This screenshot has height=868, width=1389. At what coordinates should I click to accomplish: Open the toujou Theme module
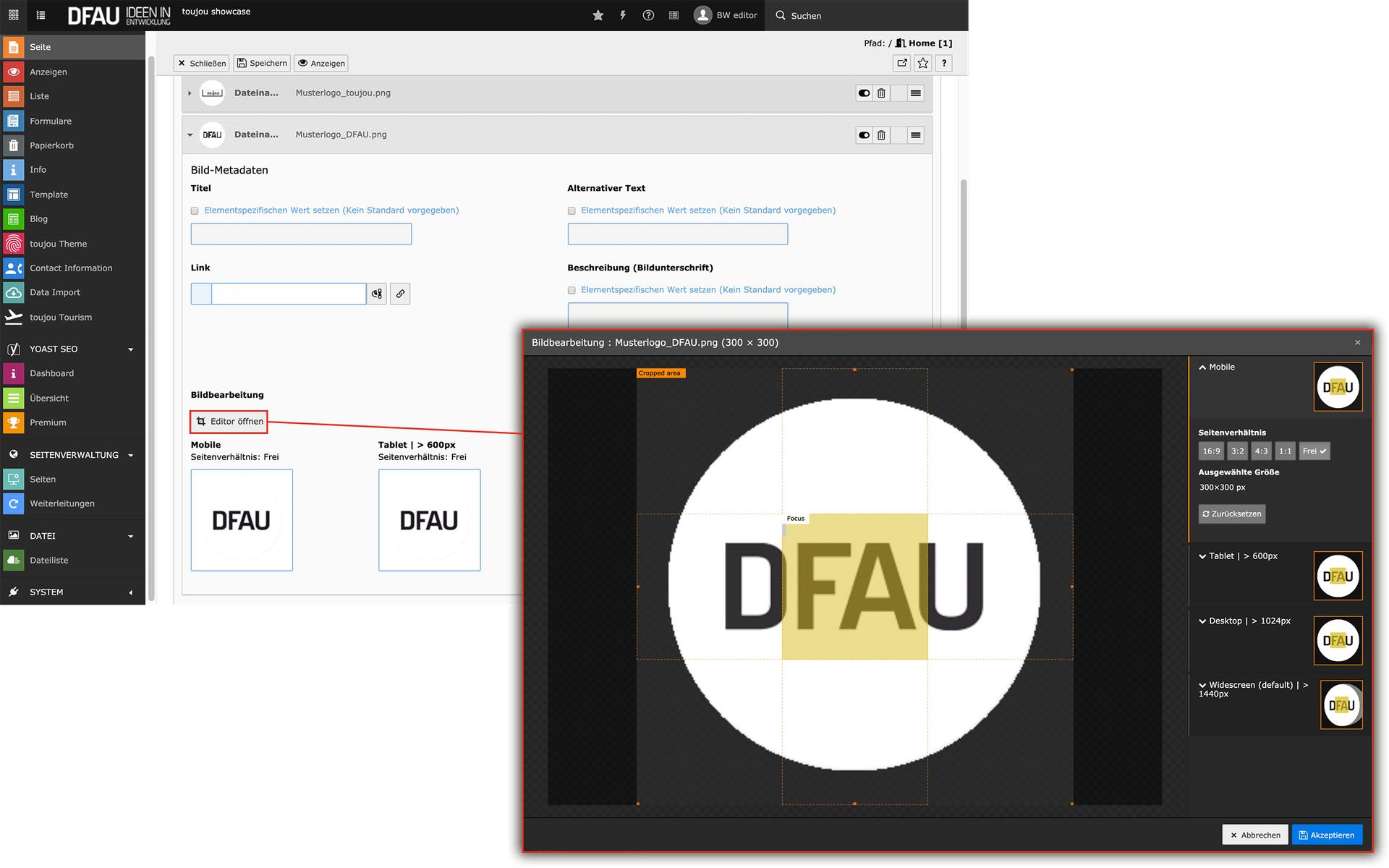pyautogui.click(x=58, y=244)
